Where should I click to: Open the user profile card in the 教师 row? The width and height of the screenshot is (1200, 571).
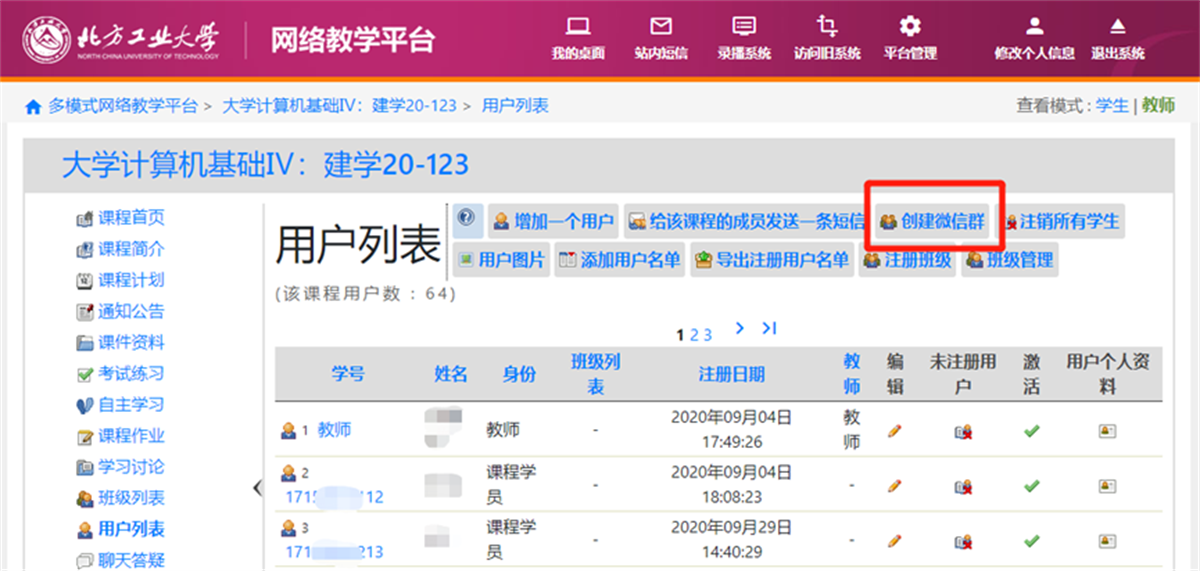coord(1106,431)
